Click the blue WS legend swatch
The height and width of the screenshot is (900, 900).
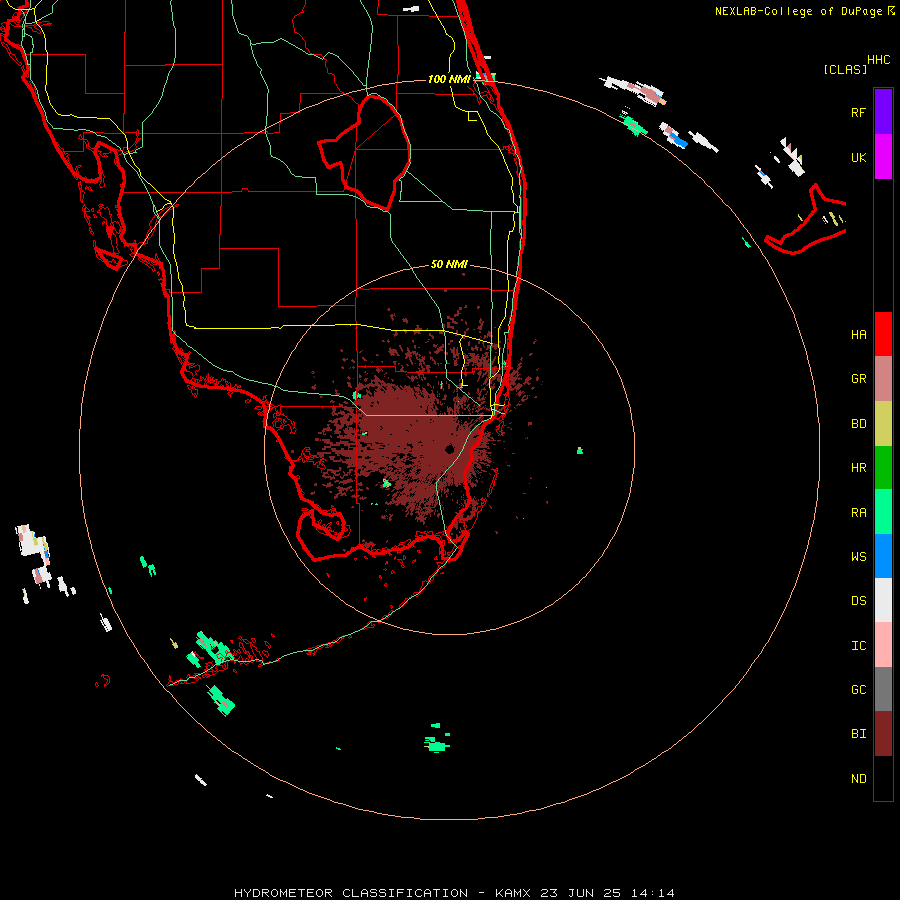click(x=883, y=556)
